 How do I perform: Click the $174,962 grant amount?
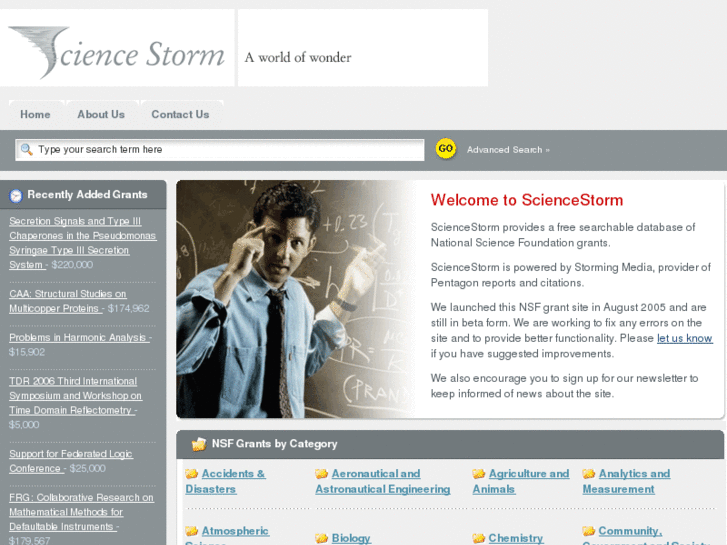coord(128,308)
